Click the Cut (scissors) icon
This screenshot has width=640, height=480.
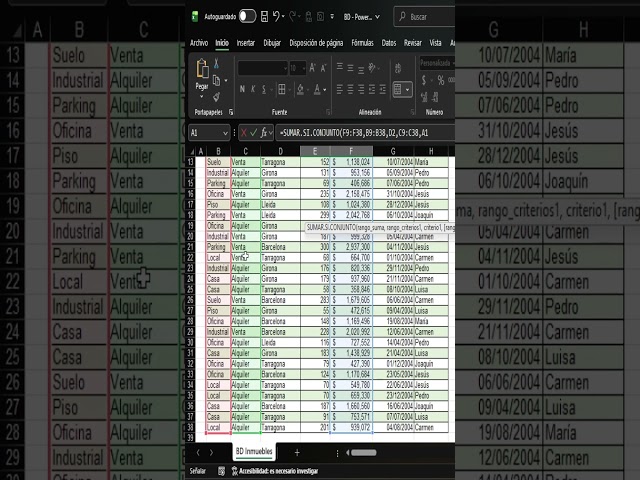(216, 63)
